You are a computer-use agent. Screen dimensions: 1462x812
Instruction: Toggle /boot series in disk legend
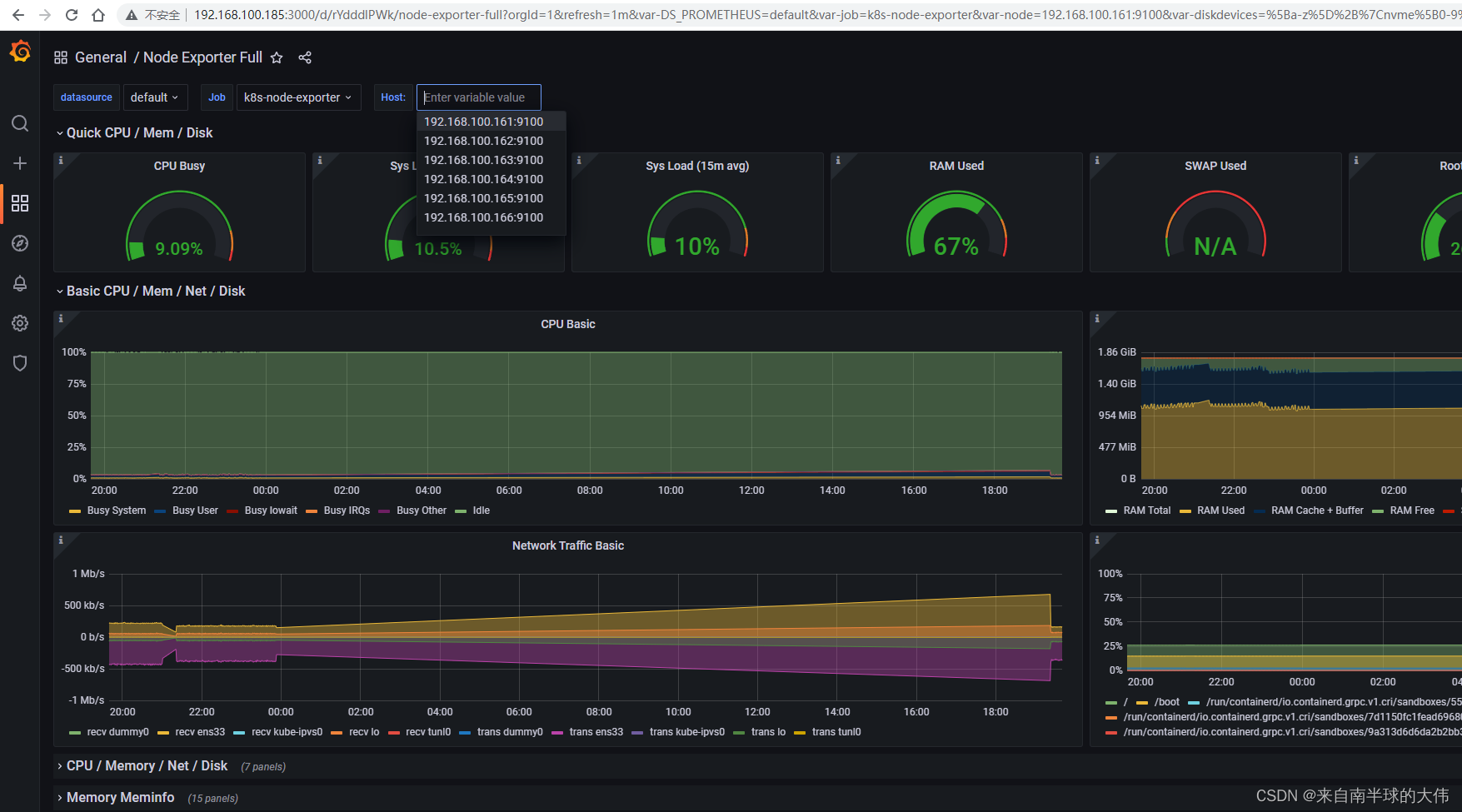pyautogui.click(x=1167, y=702)
